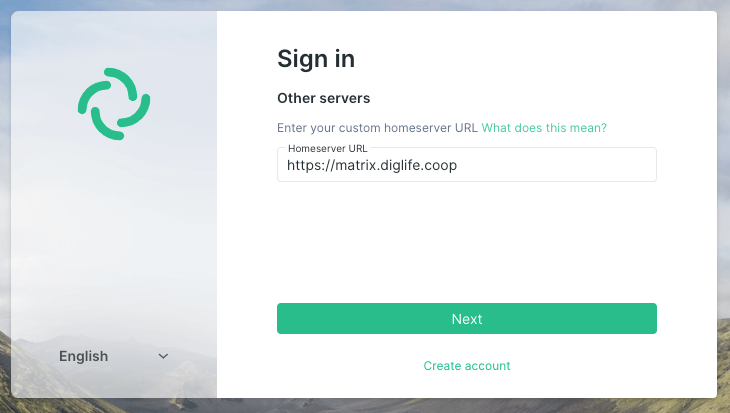Click the floating "Homeserver URL" field label
Image resolution: width=730 pixels, height=413 pixels.
328,149
